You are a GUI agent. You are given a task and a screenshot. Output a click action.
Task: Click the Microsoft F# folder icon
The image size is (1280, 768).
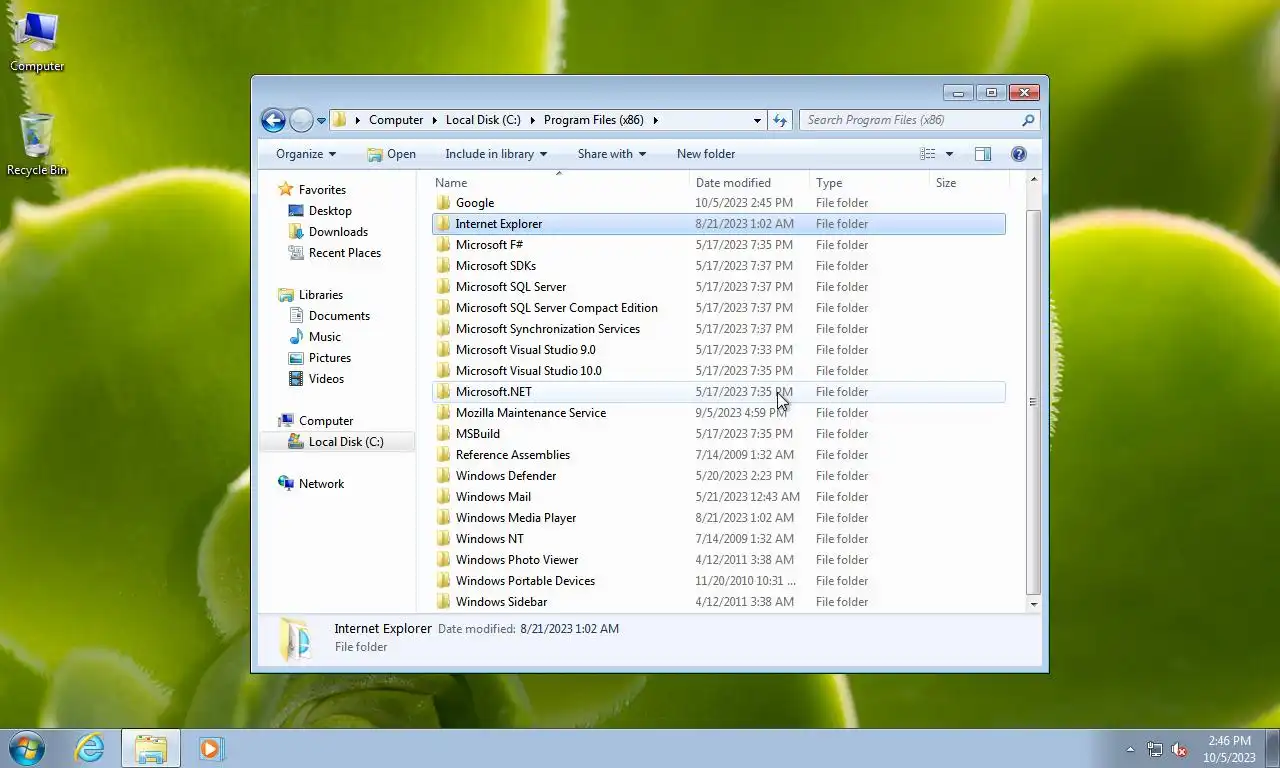pyautogui.click(x=444, y=245)
